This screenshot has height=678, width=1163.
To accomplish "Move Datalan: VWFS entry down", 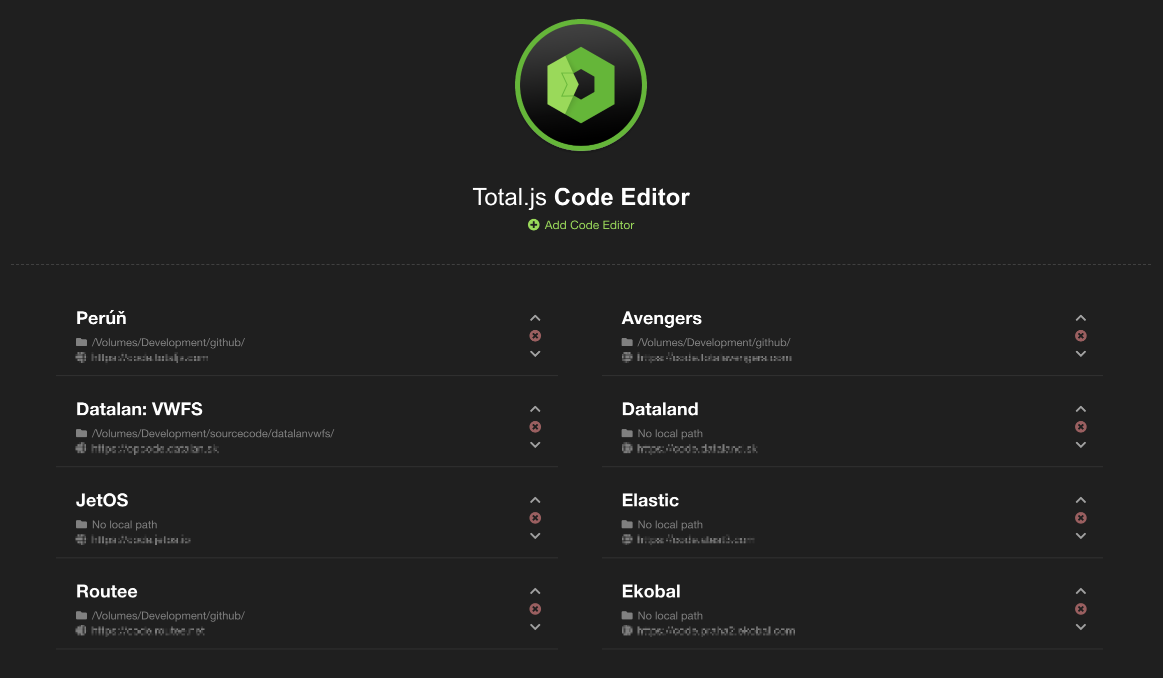I will point(535,445).
